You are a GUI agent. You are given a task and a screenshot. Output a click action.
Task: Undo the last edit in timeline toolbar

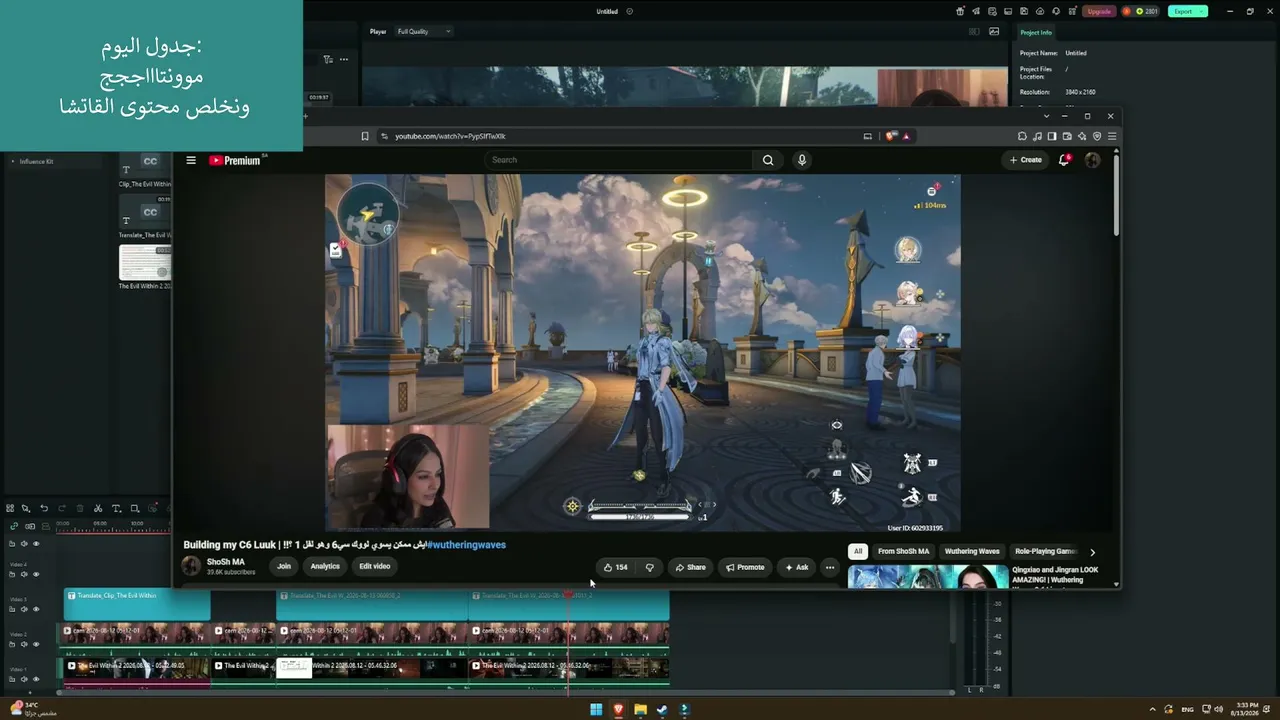[44, 509]
